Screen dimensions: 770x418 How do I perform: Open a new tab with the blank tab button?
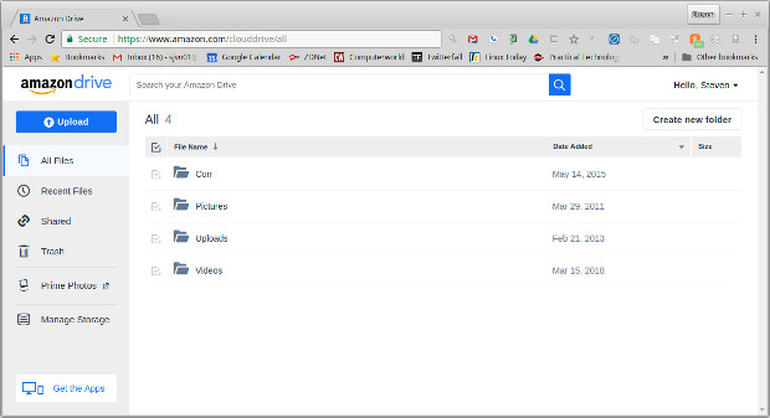[x=148, y=19]
